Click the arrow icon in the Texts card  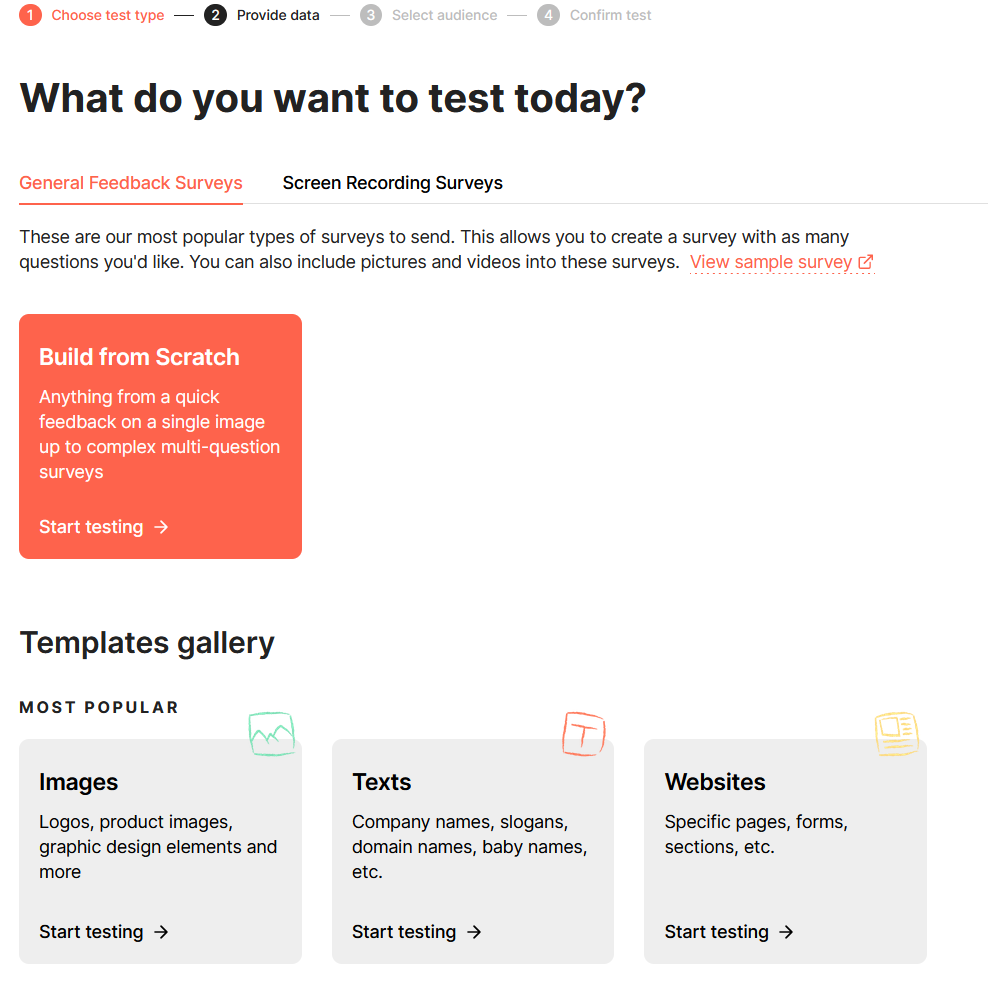pyautogui.click(x=475, y=932)
